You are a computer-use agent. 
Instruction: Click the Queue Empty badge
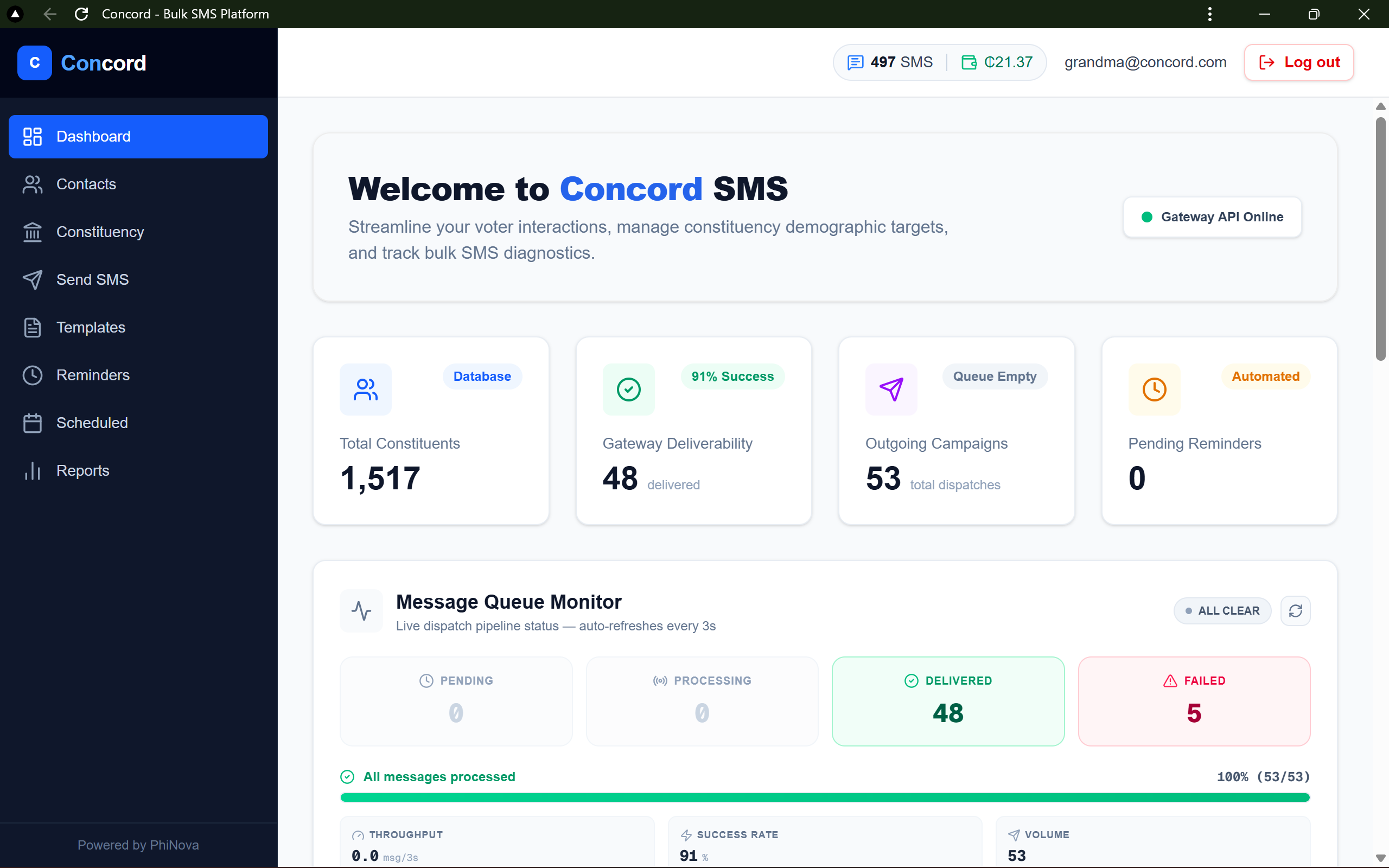[x=995, y=376]
